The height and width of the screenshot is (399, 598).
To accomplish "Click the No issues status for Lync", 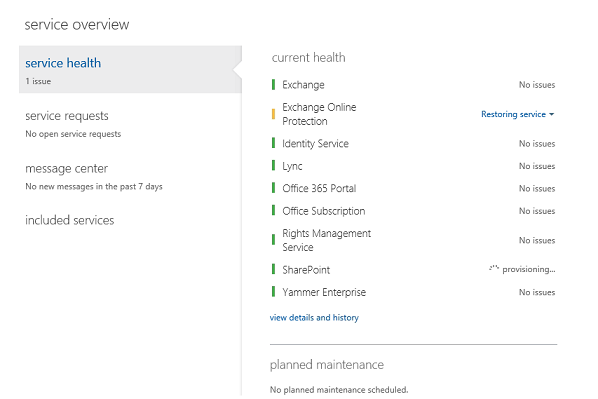I will click(x=537, y=166).
